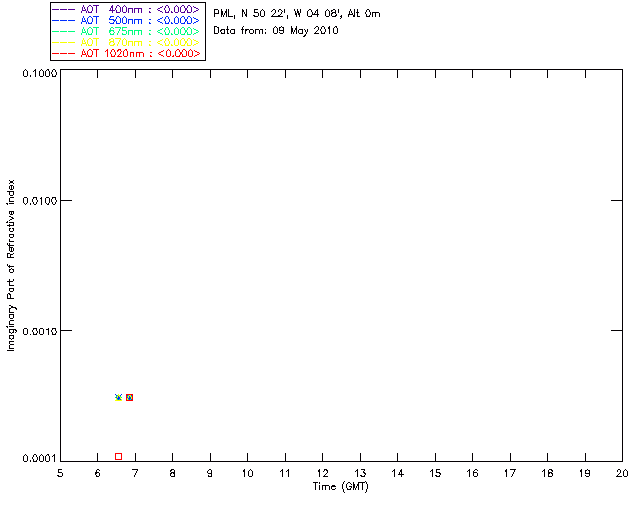Click the 'Time (GMT)' axis label
This screenshot has width=640, height=512.
(340, 487)
